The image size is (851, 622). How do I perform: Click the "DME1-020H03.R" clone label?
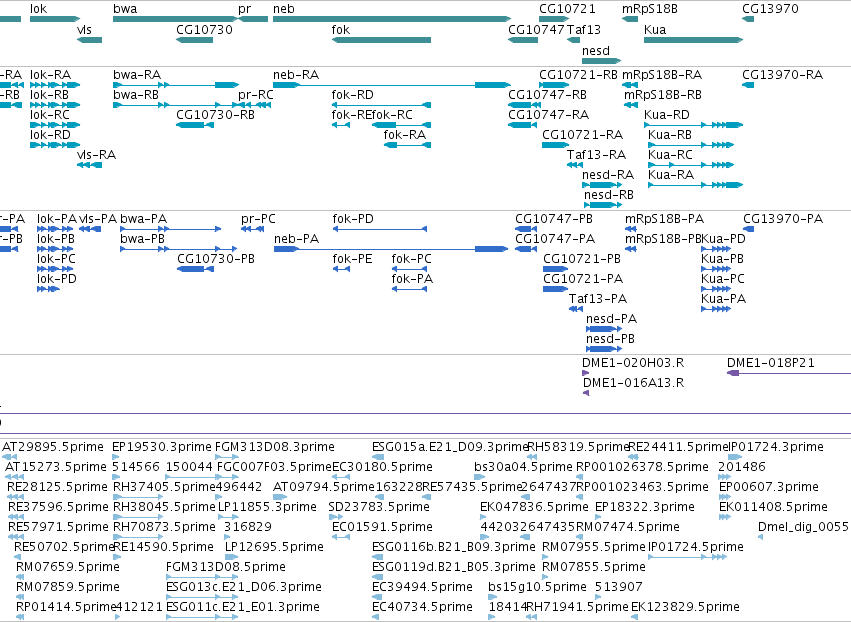tap(633, 363)
